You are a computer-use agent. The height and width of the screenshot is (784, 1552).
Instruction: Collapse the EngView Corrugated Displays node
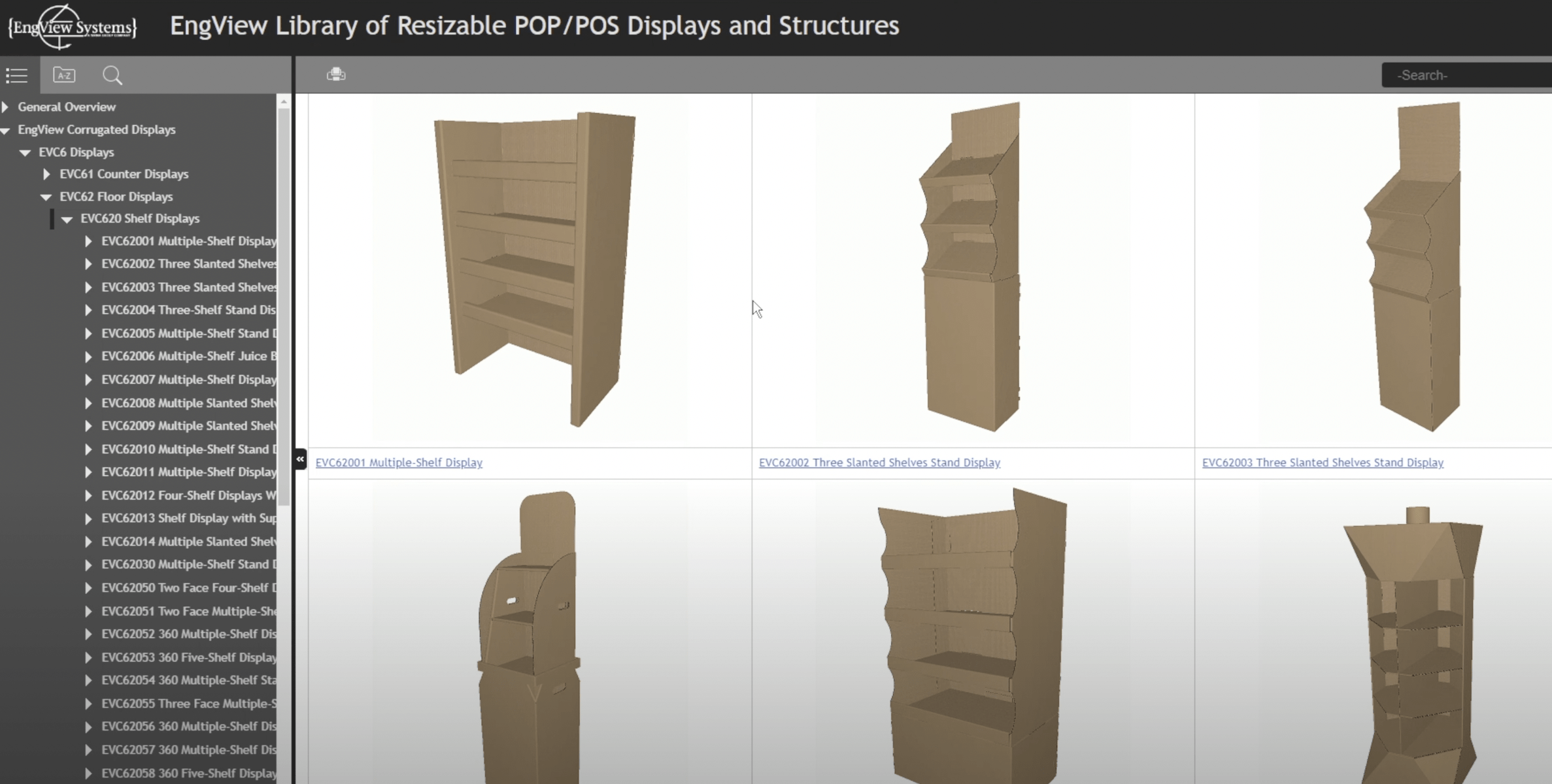click(x=5, y=130)
